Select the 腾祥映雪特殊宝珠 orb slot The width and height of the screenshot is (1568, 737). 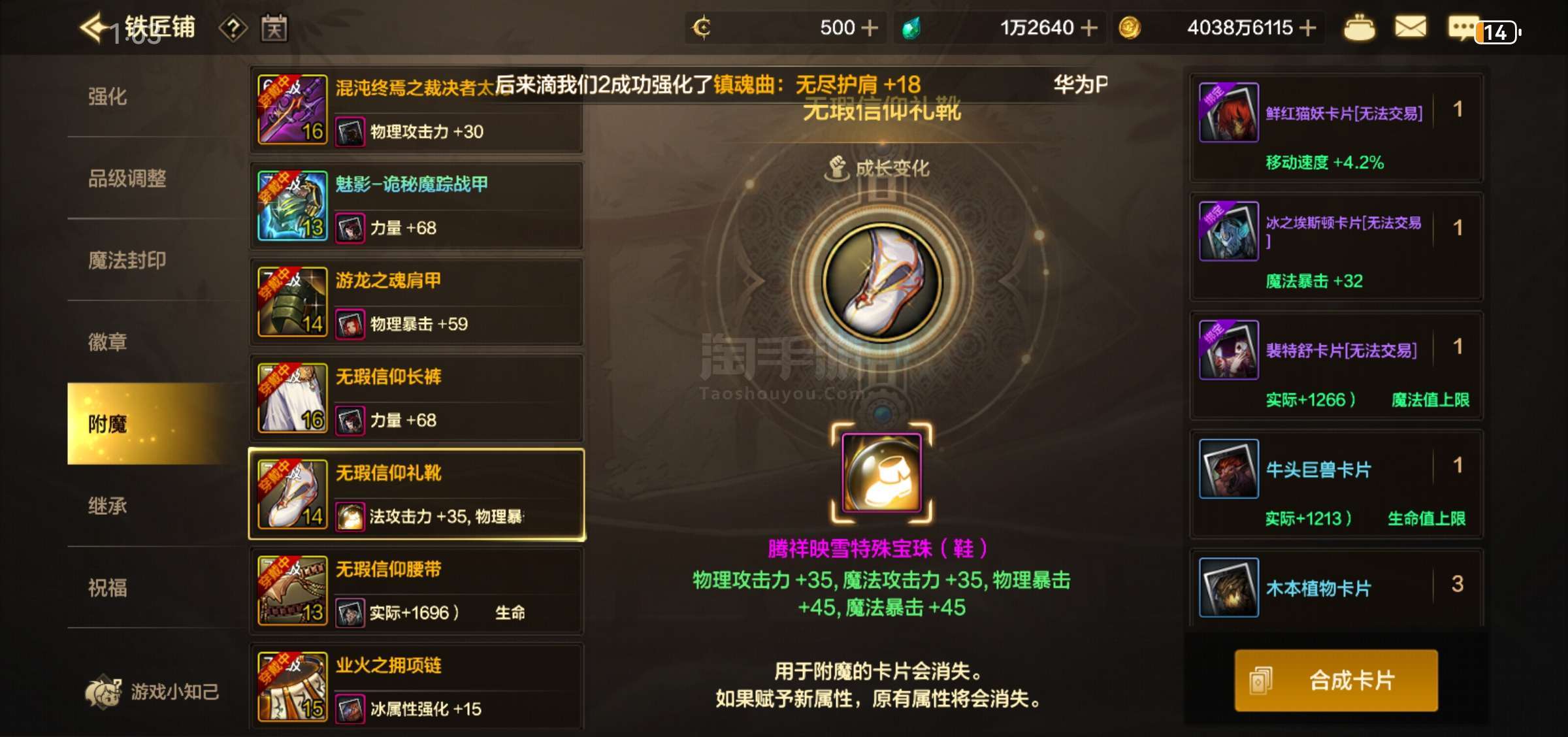click(x=881, y=472)
